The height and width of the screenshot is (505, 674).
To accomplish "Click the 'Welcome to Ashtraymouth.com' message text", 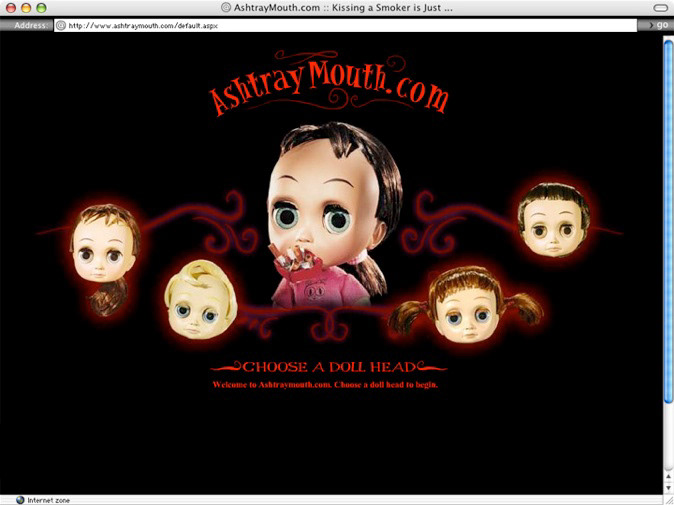I will [325, 385].
